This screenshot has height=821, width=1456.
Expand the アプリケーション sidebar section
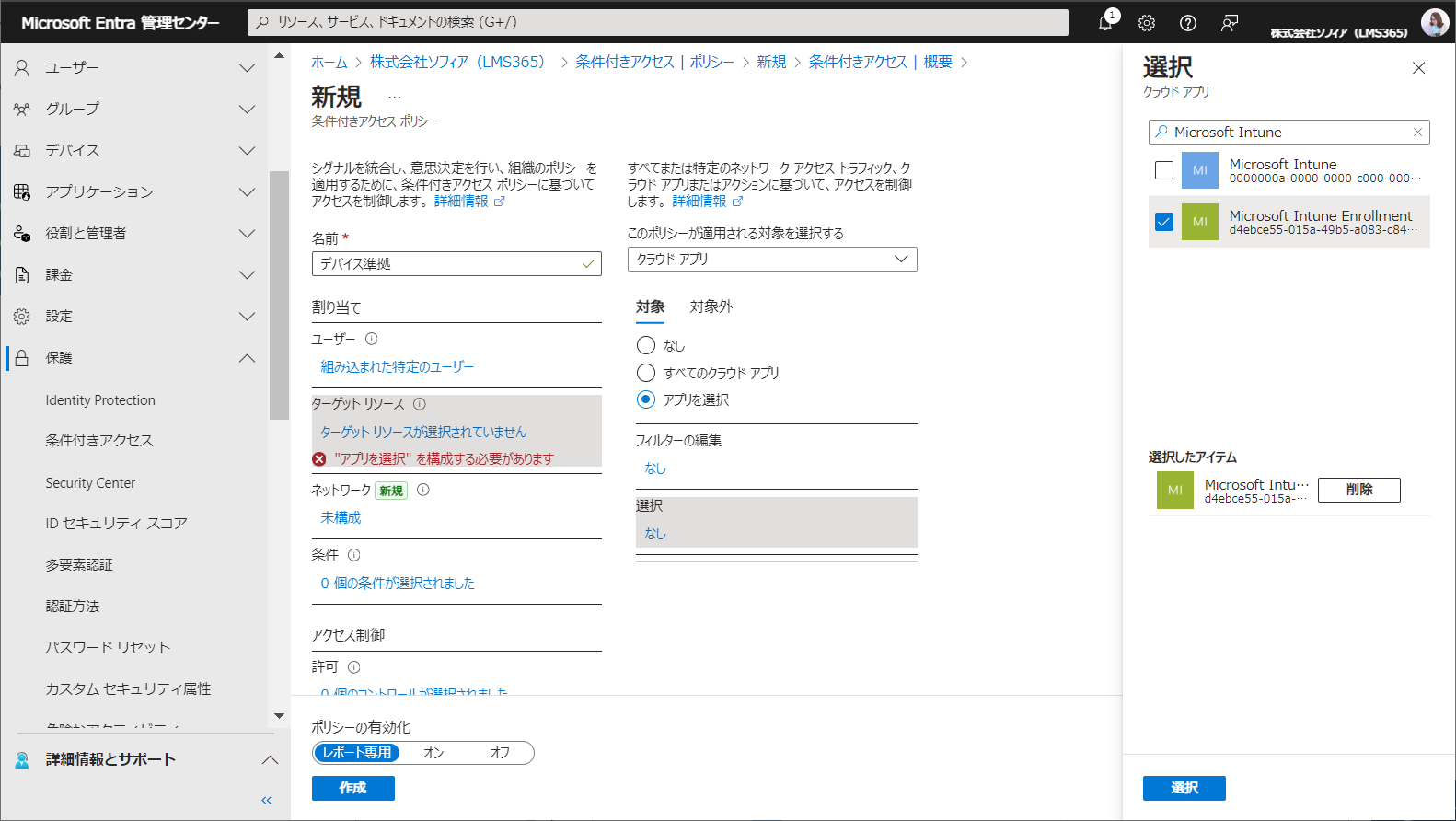click(x=247, y=192)
